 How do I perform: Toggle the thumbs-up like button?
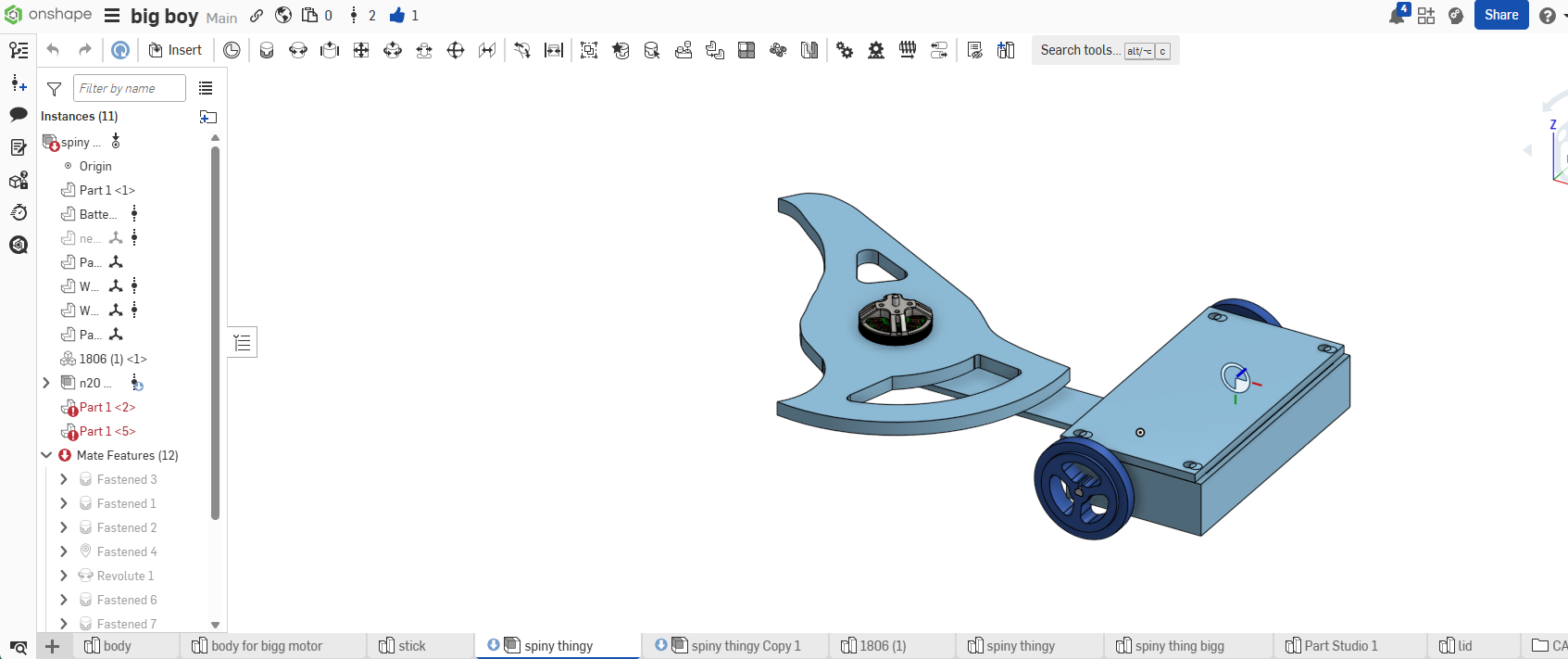point(397,16)
